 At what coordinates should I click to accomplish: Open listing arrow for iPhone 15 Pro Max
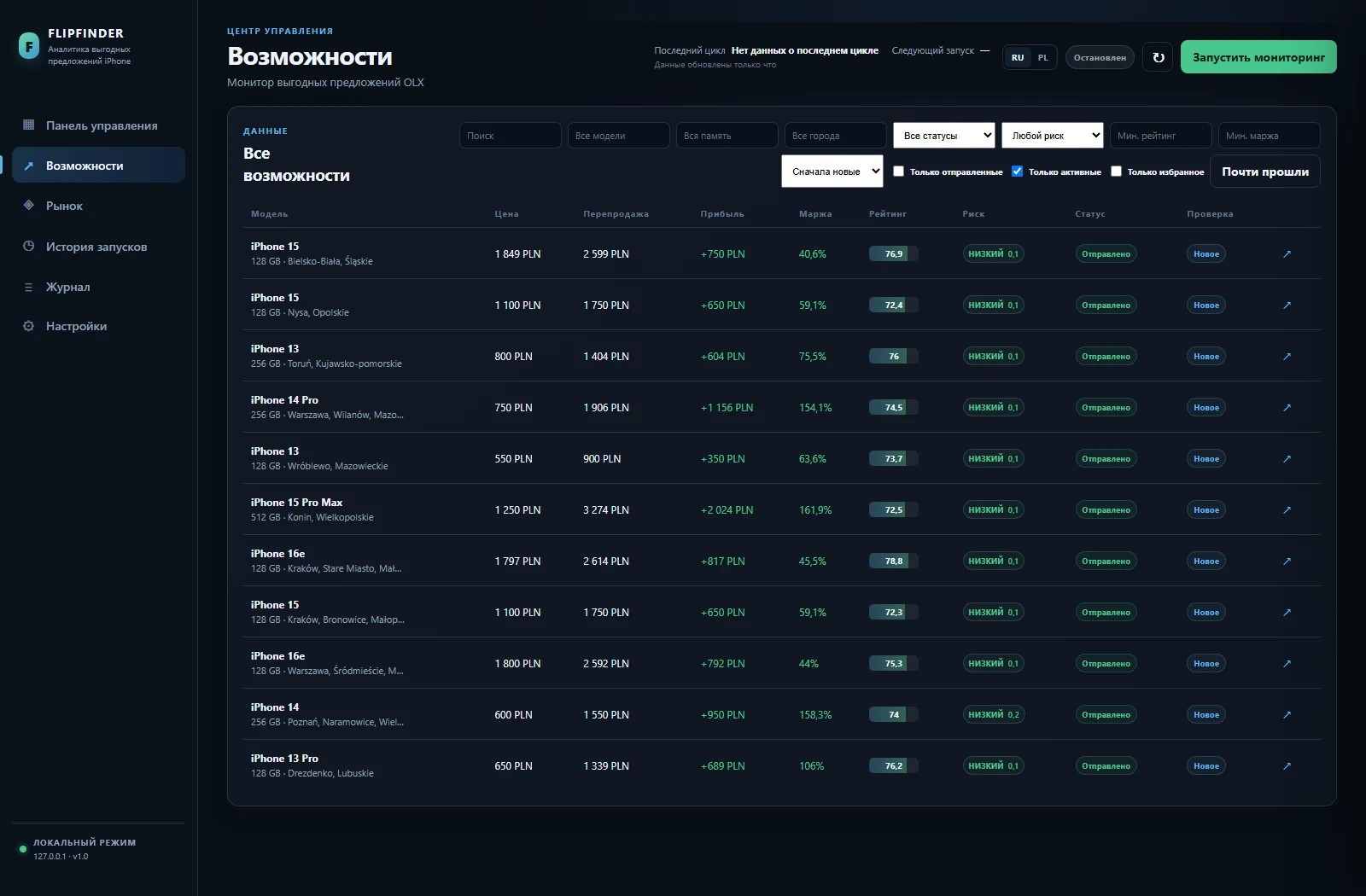pyautogui.click(x=1287, y=509)
